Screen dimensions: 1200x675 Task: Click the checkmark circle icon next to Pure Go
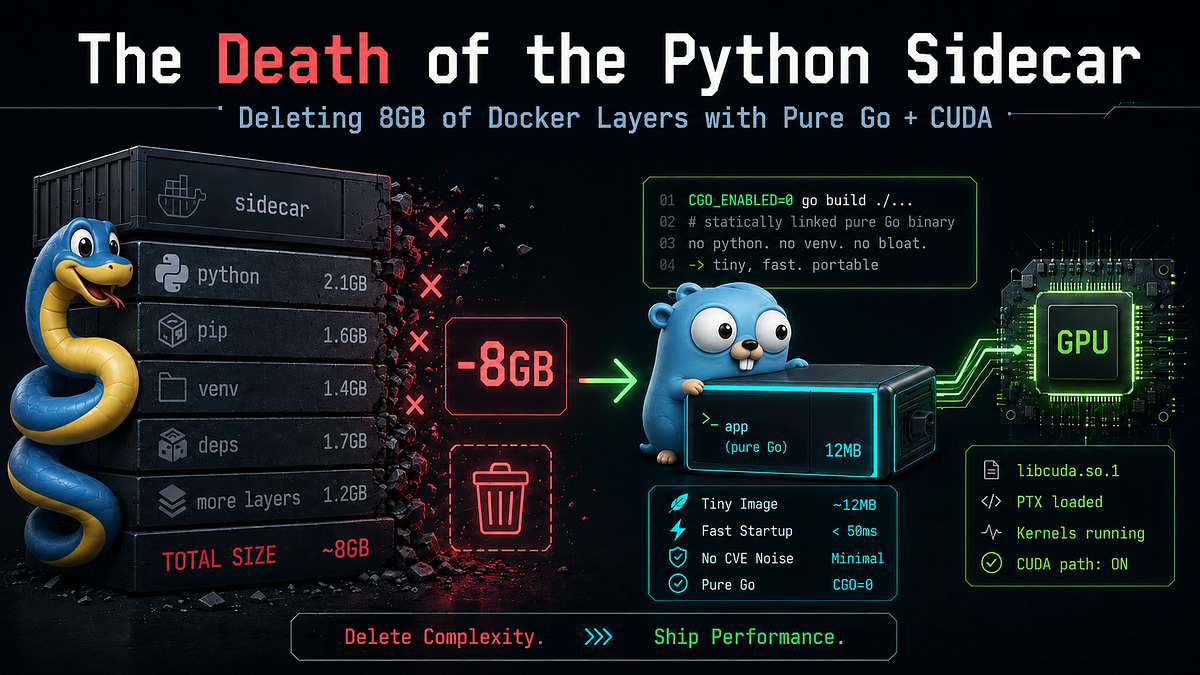point(676,584)
